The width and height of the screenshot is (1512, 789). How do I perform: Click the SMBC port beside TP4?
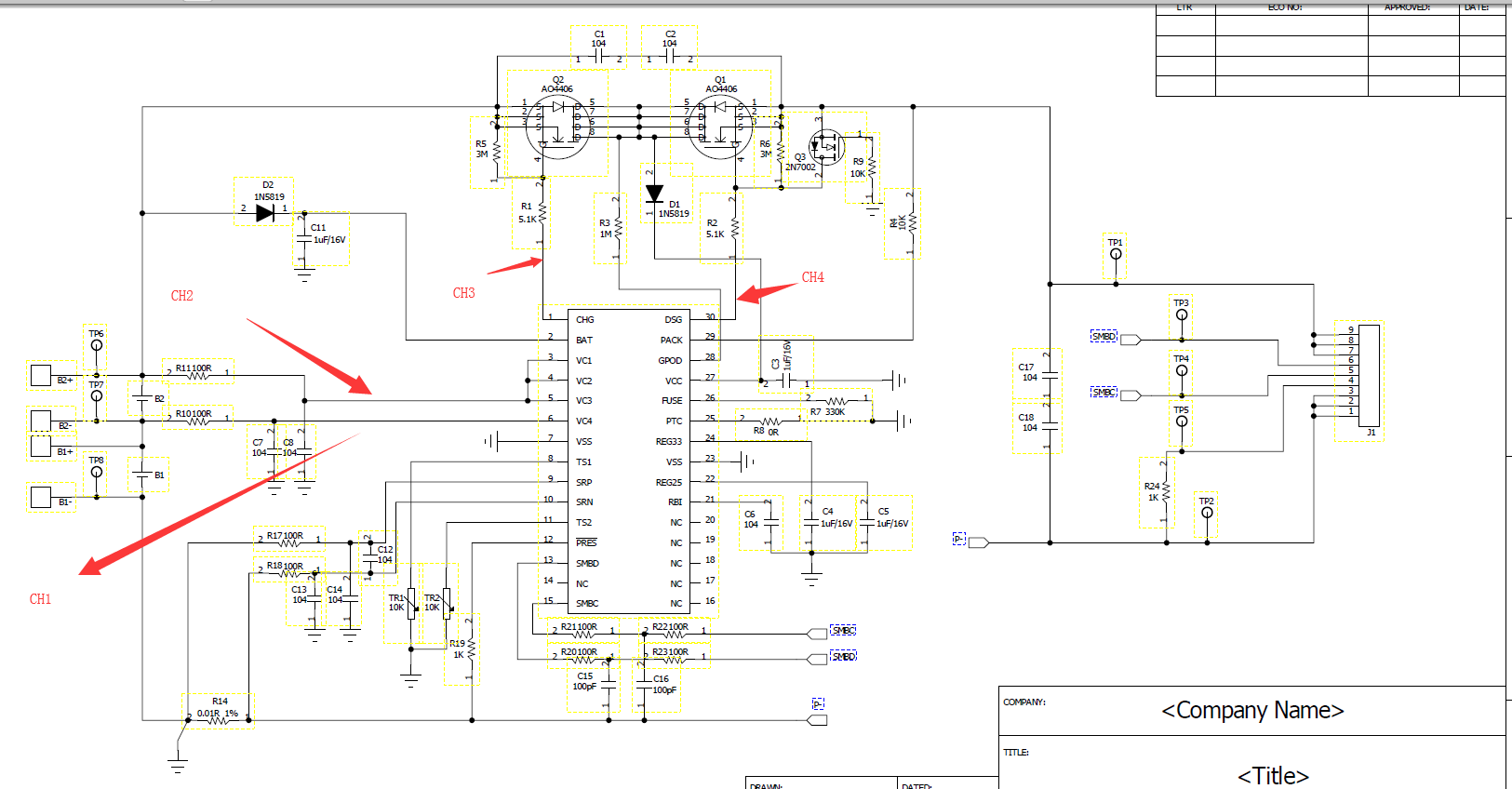point(1130,395)
